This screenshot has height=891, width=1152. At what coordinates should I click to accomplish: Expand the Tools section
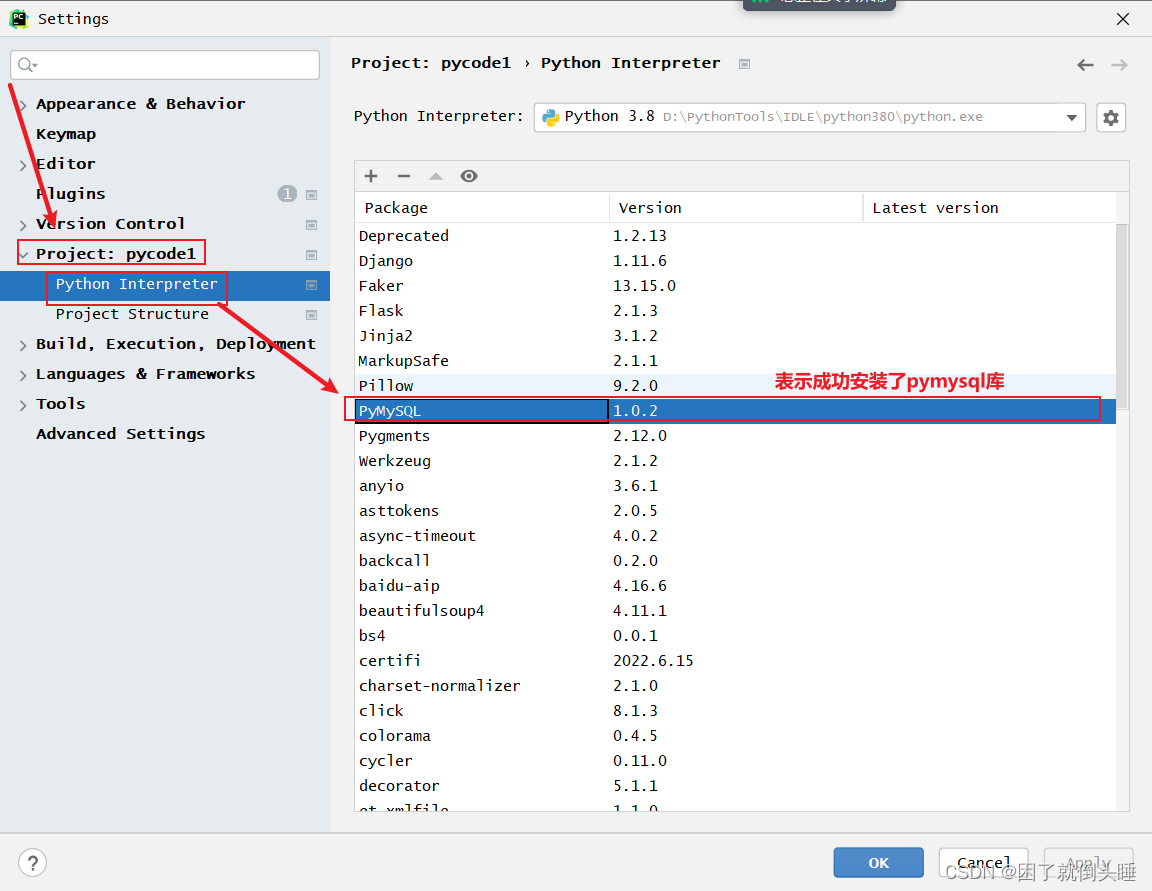point(23,405)
